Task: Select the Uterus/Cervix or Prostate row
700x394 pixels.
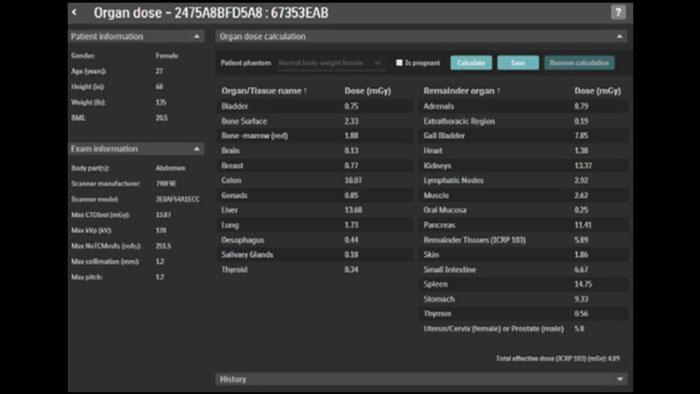Action: pyautogui.click(x=524, y=329)
